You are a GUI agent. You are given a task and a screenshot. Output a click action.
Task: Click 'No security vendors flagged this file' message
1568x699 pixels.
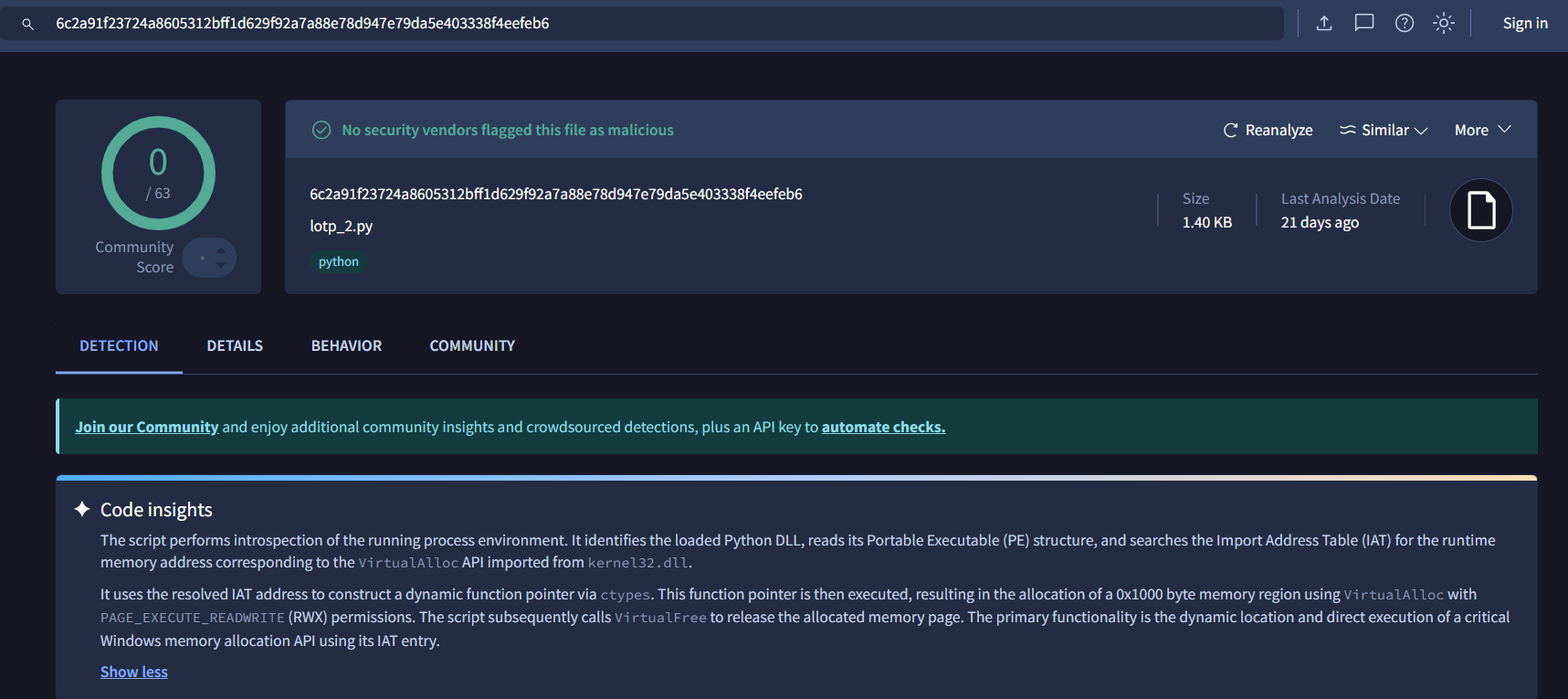[508, 130]
